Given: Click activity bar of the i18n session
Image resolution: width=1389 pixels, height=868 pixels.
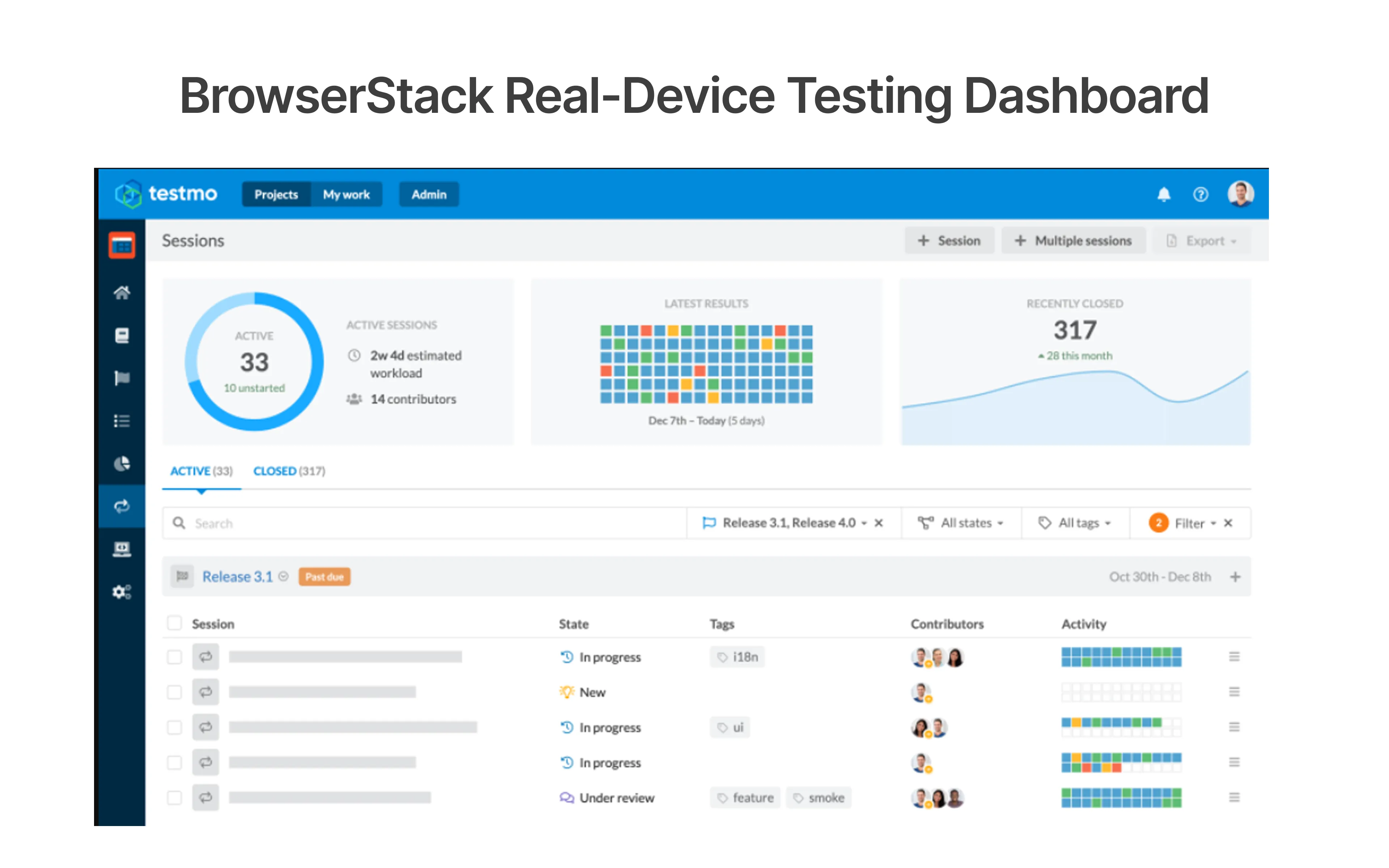Looking at the screenshot, I should click(1121, 657).
